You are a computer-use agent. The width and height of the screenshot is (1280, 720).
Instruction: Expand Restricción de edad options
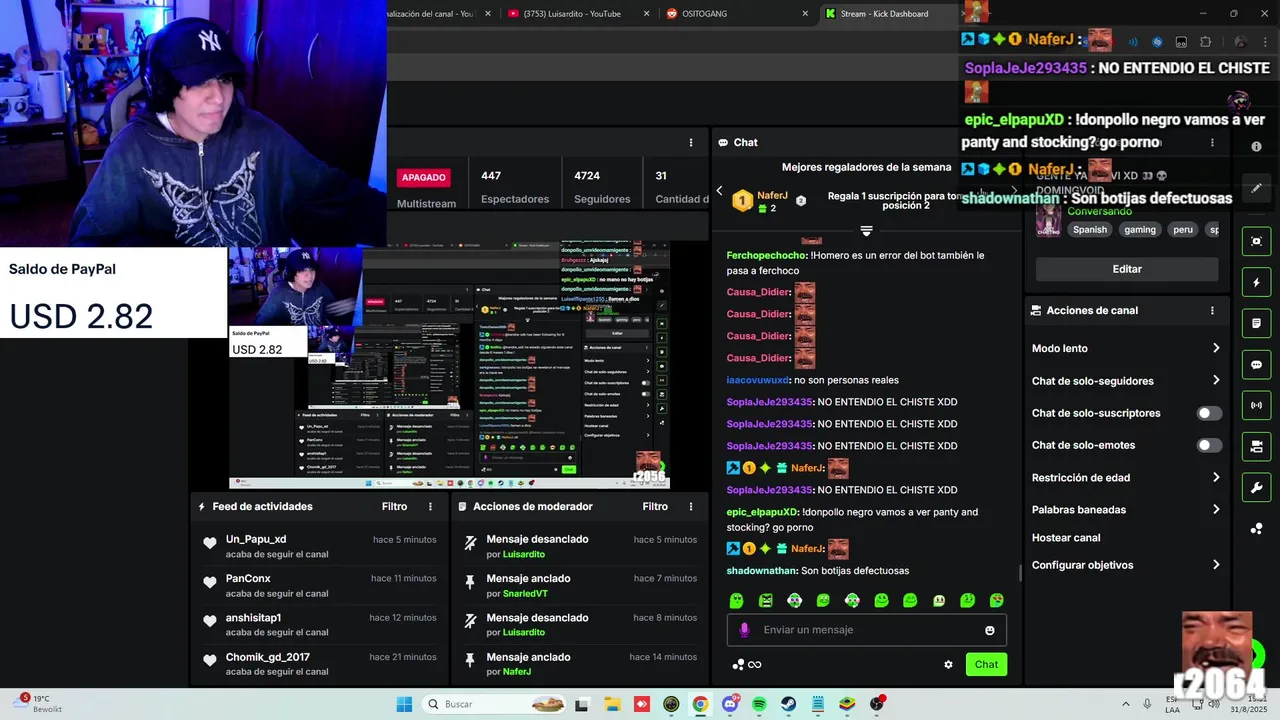tap(1216, 477)
